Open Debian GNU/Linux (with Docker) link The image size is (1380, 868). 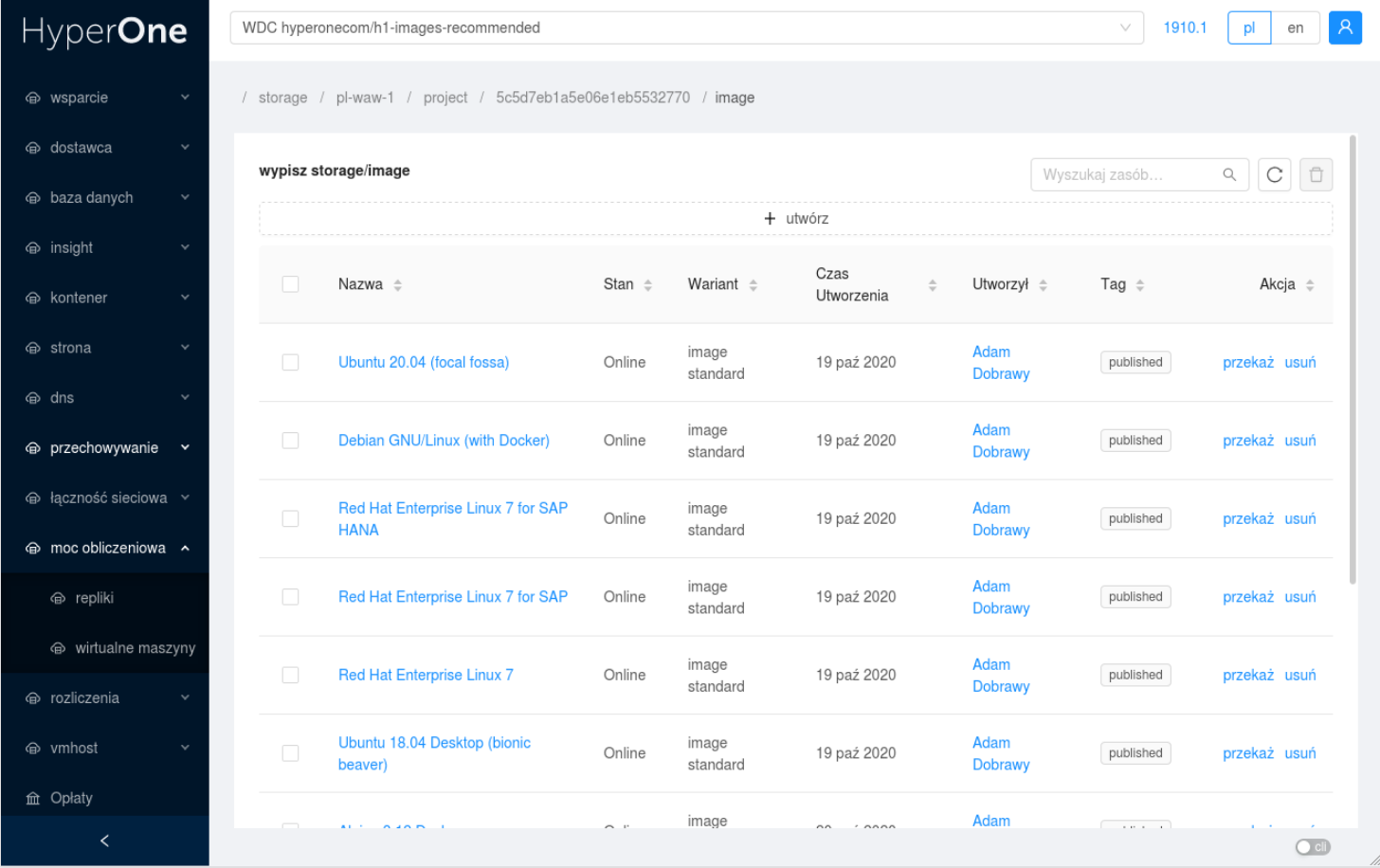tap(444, 441)
